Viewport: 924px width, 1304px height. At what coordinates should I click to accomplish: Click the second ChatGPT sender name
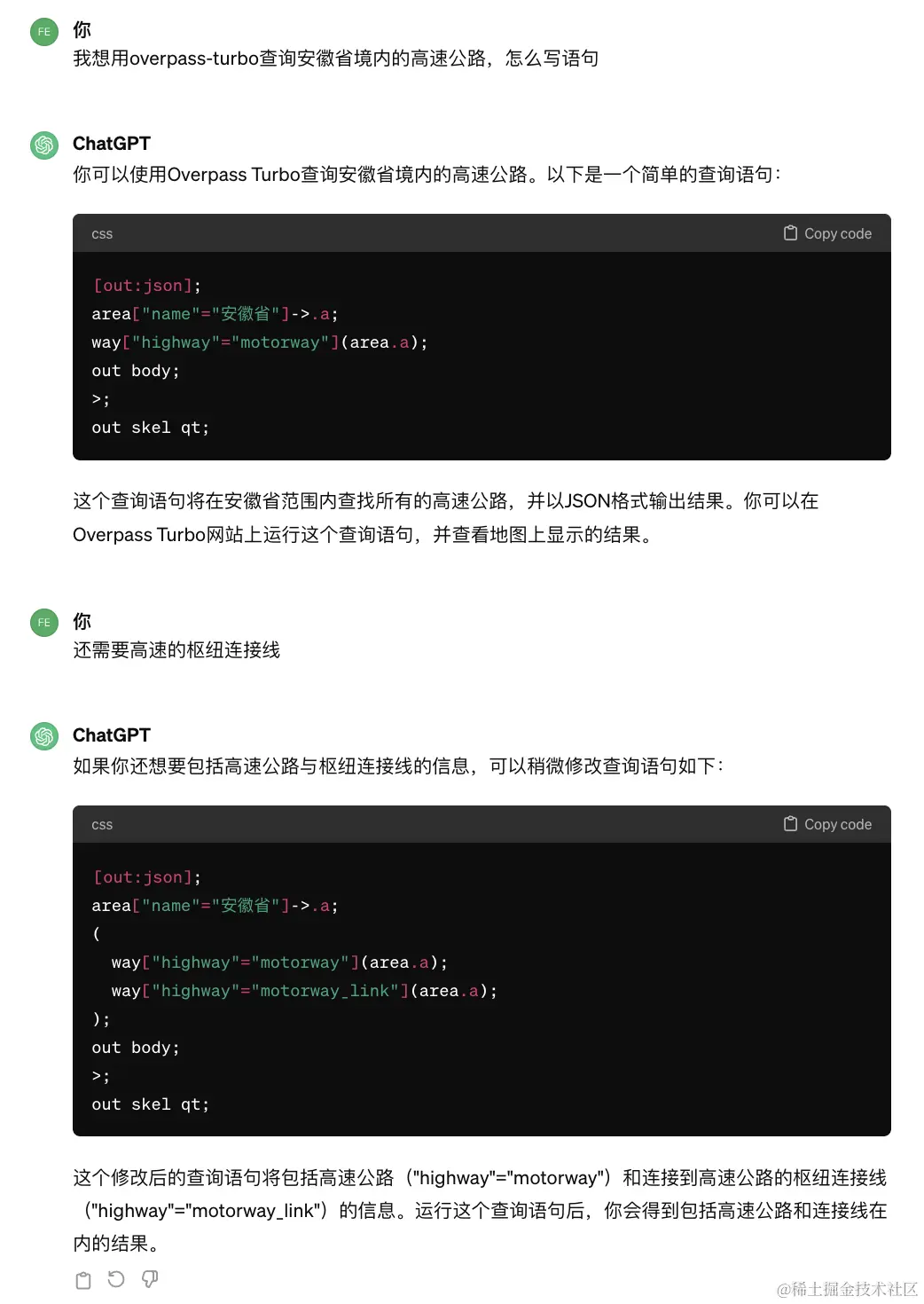tap(112, 735)
